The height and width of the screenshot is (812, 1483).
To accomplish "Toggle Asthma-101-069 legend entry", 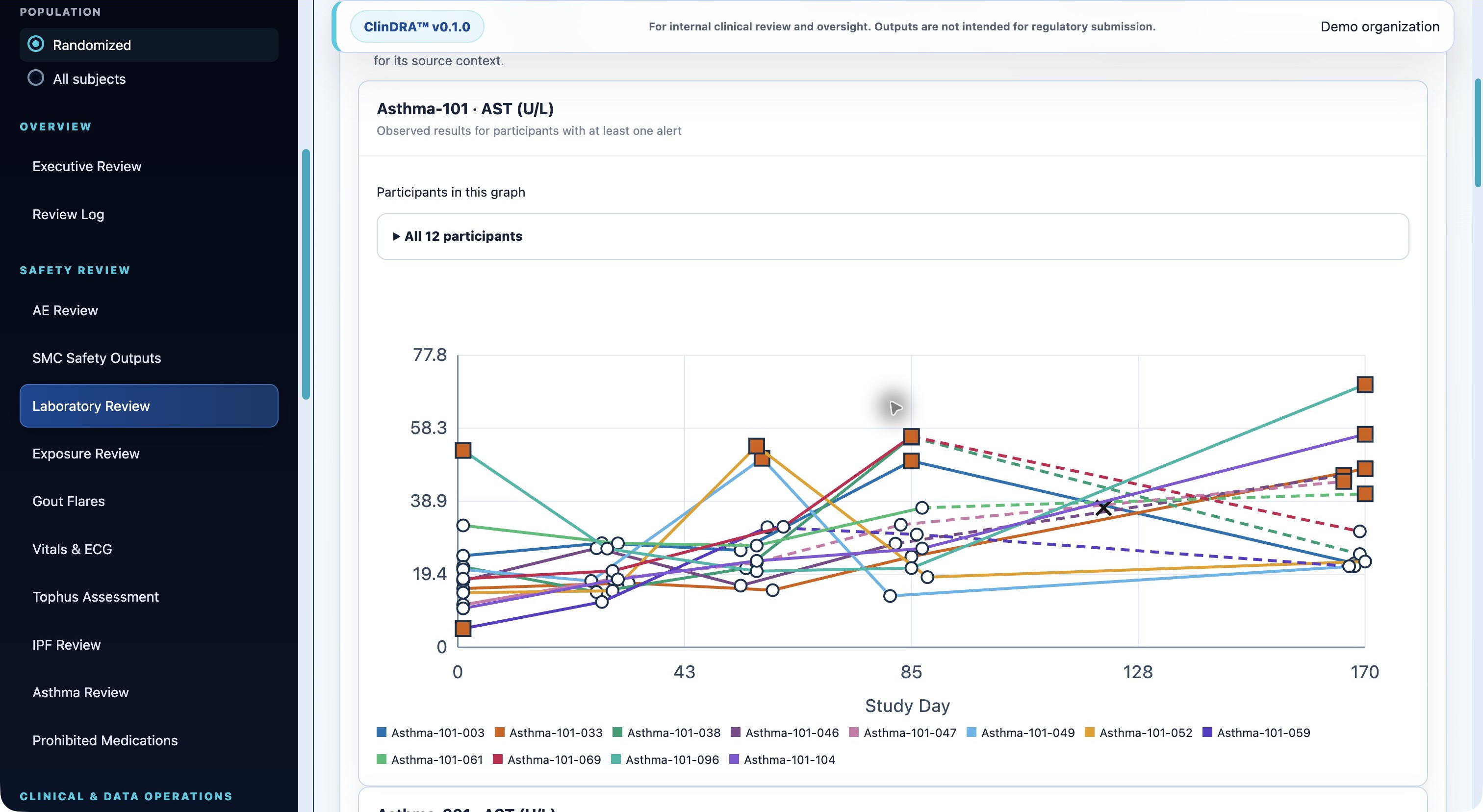I will 547,760.
